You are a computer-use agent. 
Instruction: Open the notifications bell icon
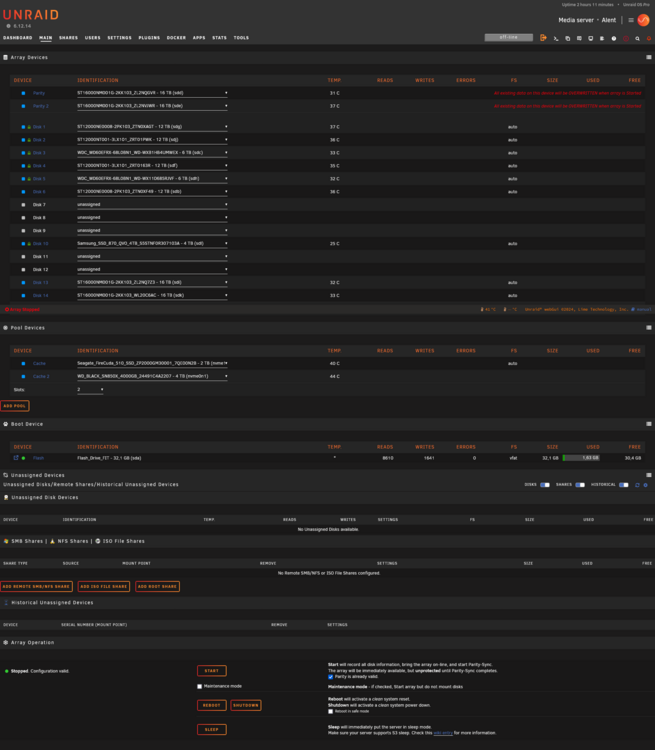tap(649, 38)
